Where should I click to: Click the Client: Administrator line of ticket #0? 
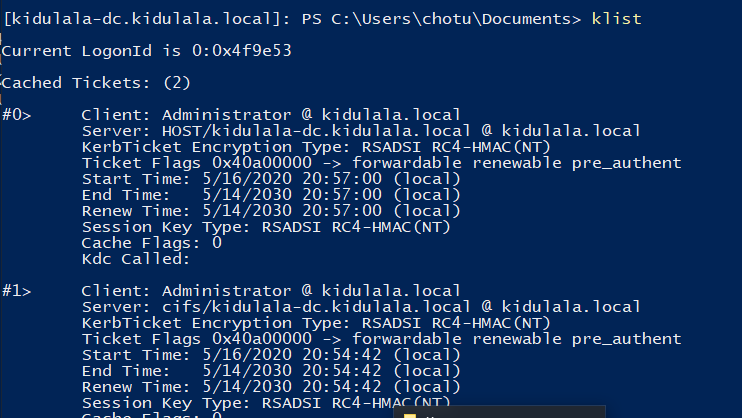[270, 115]
